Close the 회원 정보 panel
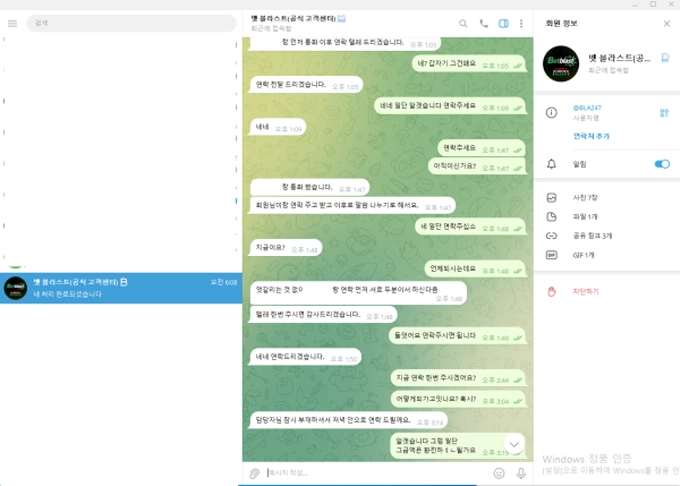 click(667, 23)
